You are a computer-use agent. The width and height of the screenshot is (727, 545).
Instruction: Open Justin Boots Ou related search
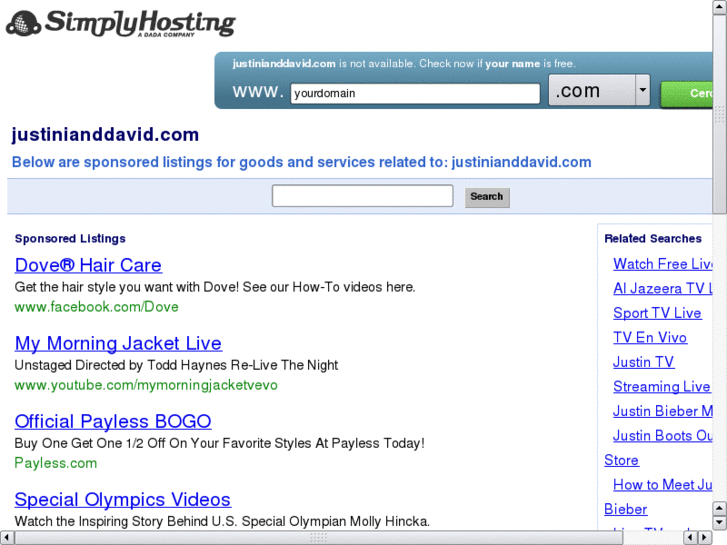click(x=663, y=436)
